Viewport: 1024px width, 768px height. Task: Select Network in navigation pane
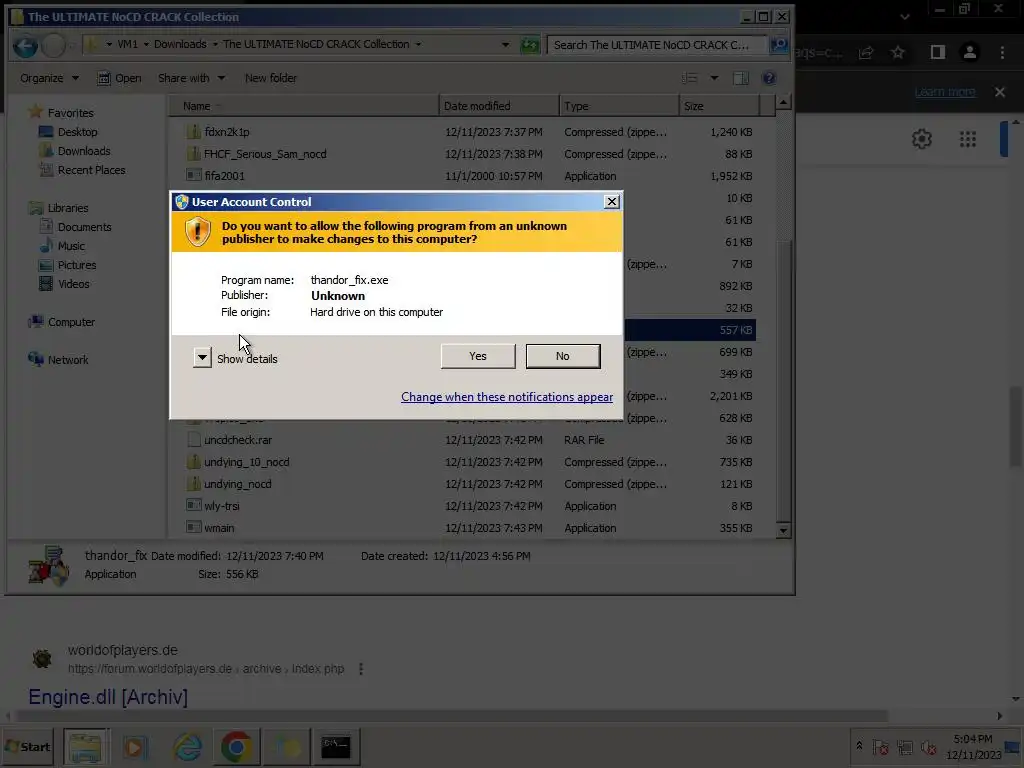pyautogui.click(x=58, y=360)
